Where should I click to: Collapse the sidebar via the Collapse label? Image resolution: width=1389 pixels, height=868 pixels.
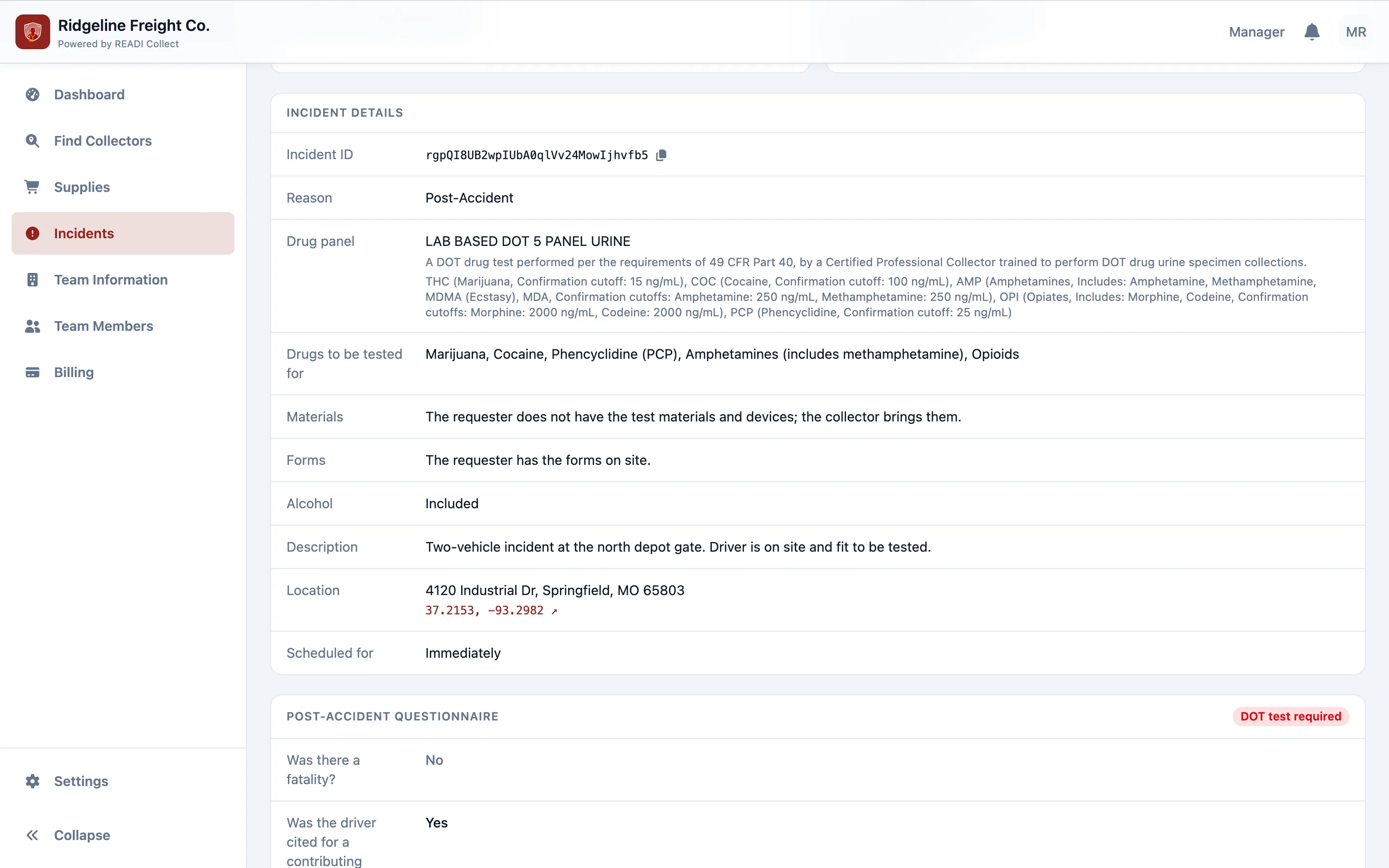(x=82, y=835)
